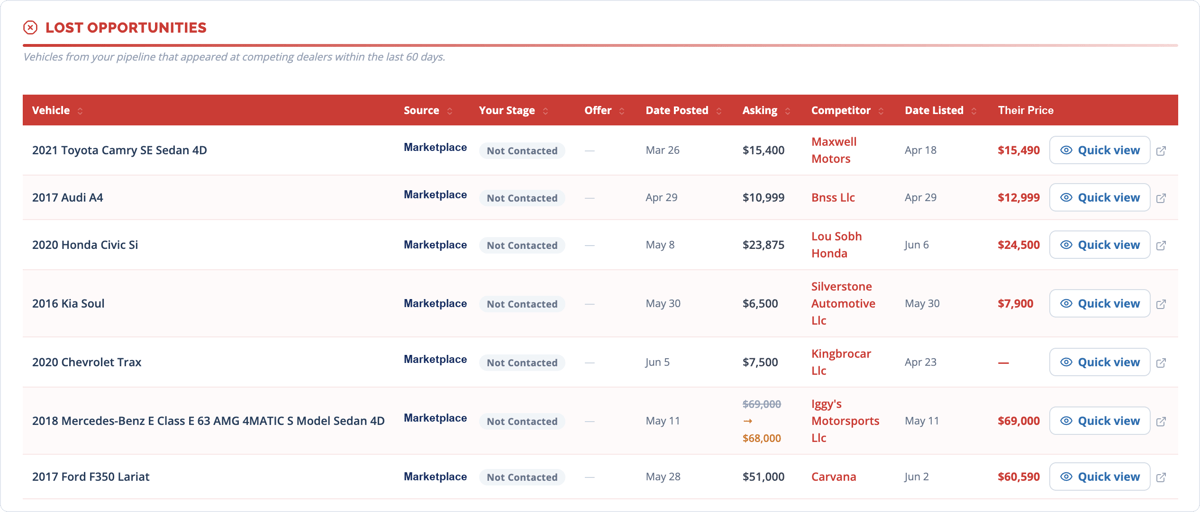Quick view the Mercedes-Benz E Class row
Viewport: 1200px width, 512px height.
1099,421
